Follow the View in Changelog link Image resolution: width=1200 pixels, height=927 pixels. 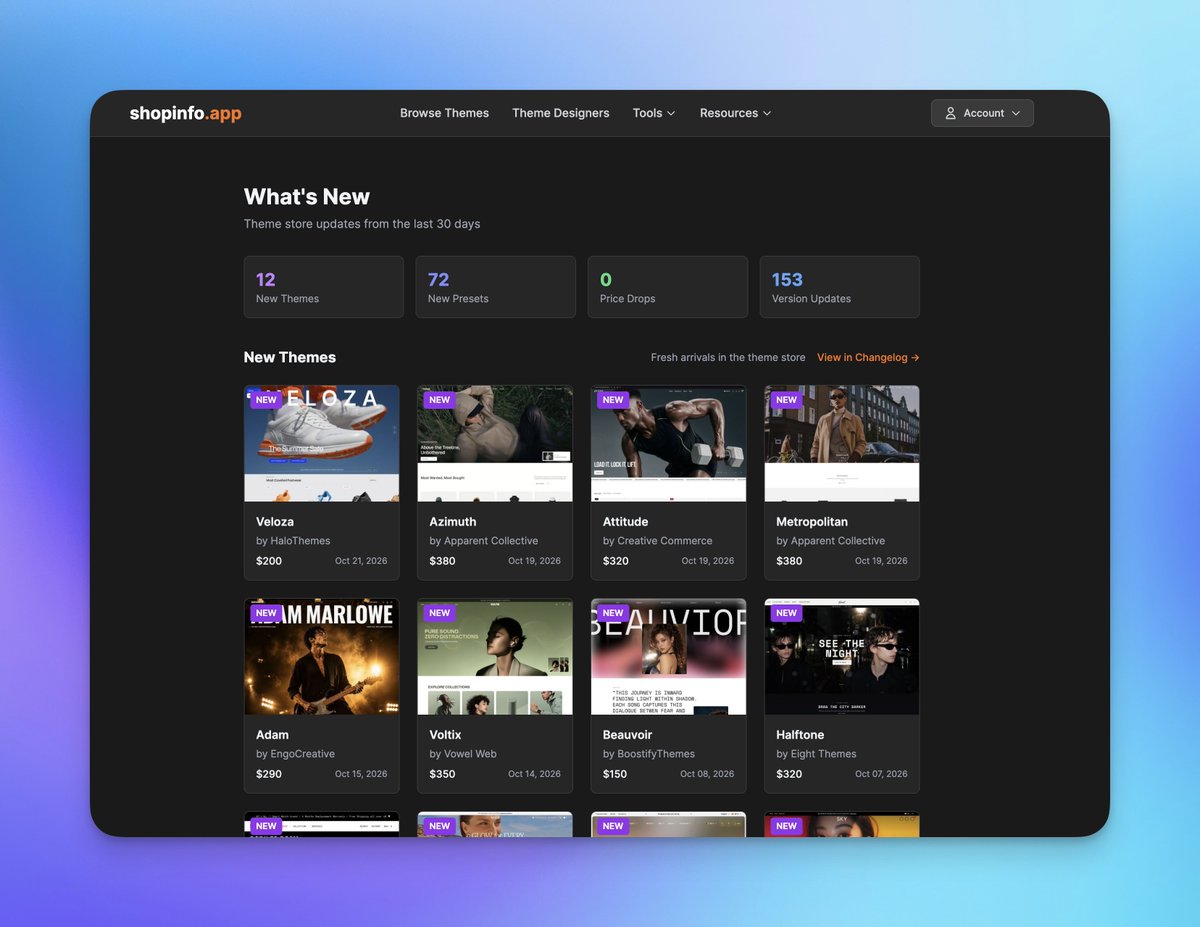pyautogui.click(x=868, y=357)
